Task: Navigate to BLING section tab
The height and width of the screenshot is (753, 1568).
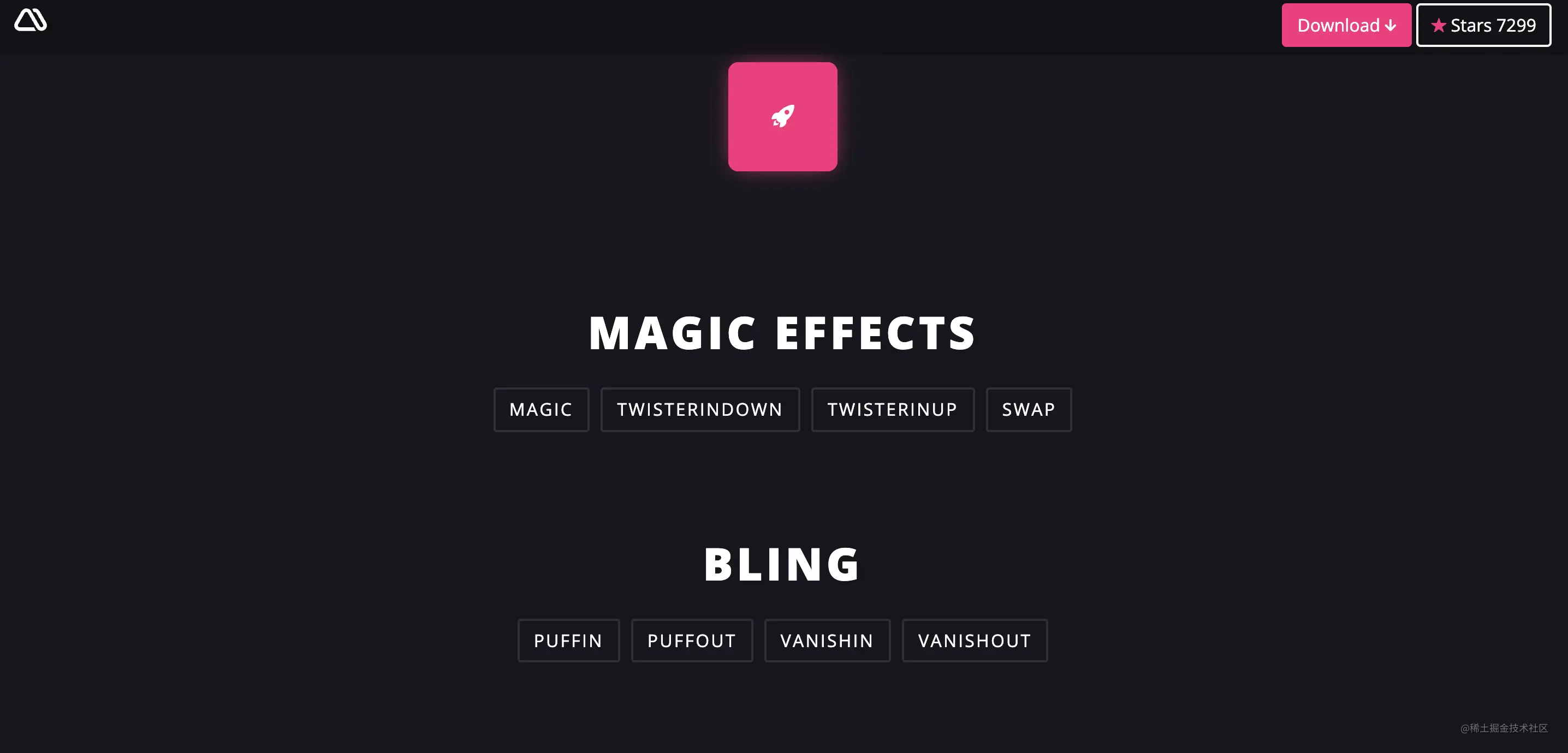Action: coord(783,562)
